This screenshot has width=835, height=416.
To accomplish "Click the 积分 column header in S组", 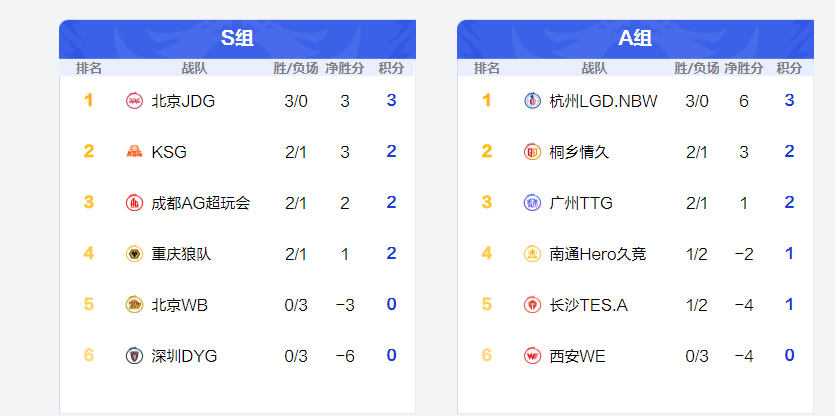I will (x=391, y=69).
